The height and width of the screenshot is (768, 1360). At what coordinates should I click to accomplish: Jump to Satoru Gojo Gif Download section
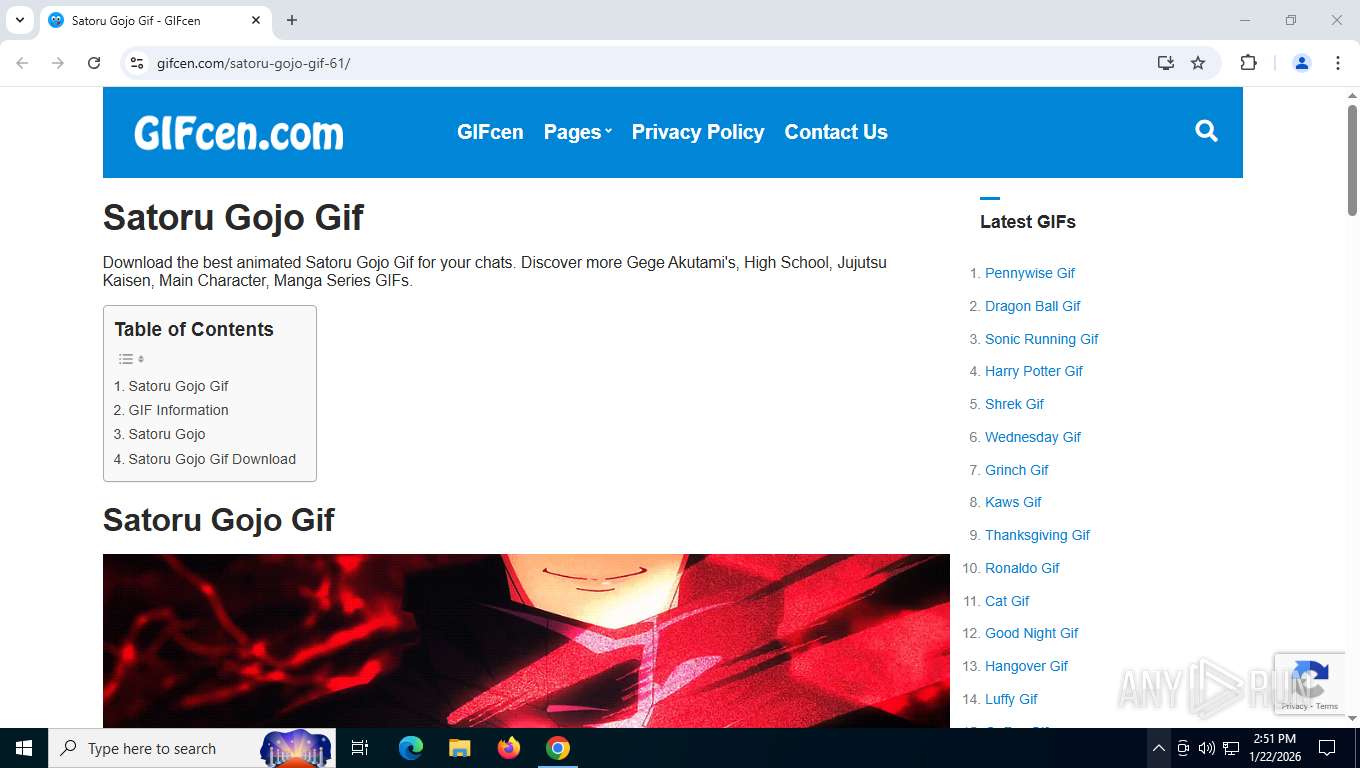tap(205, 459)
